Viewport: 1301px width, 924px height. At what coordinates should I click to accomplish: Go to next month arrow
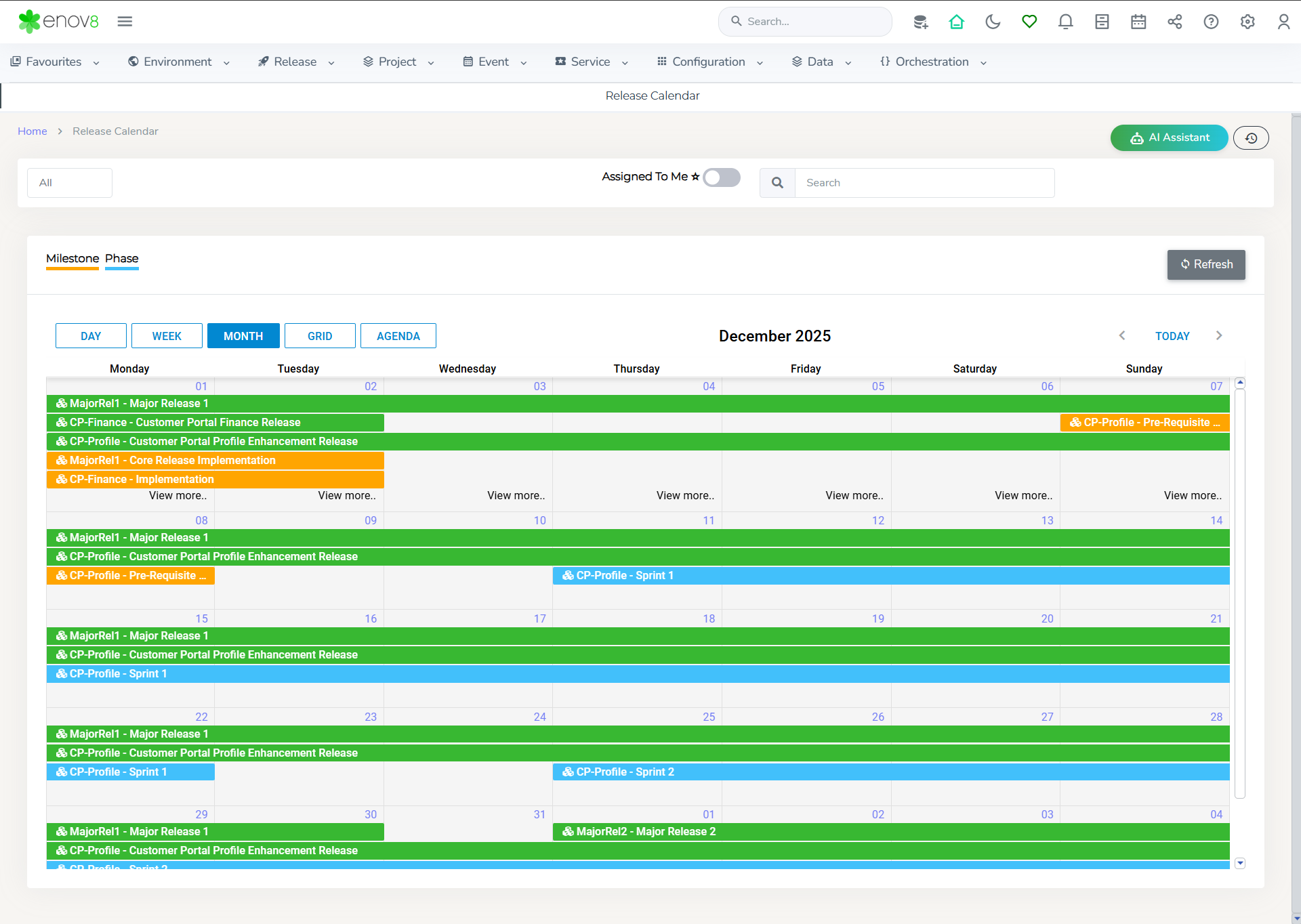pos(1219,336)
